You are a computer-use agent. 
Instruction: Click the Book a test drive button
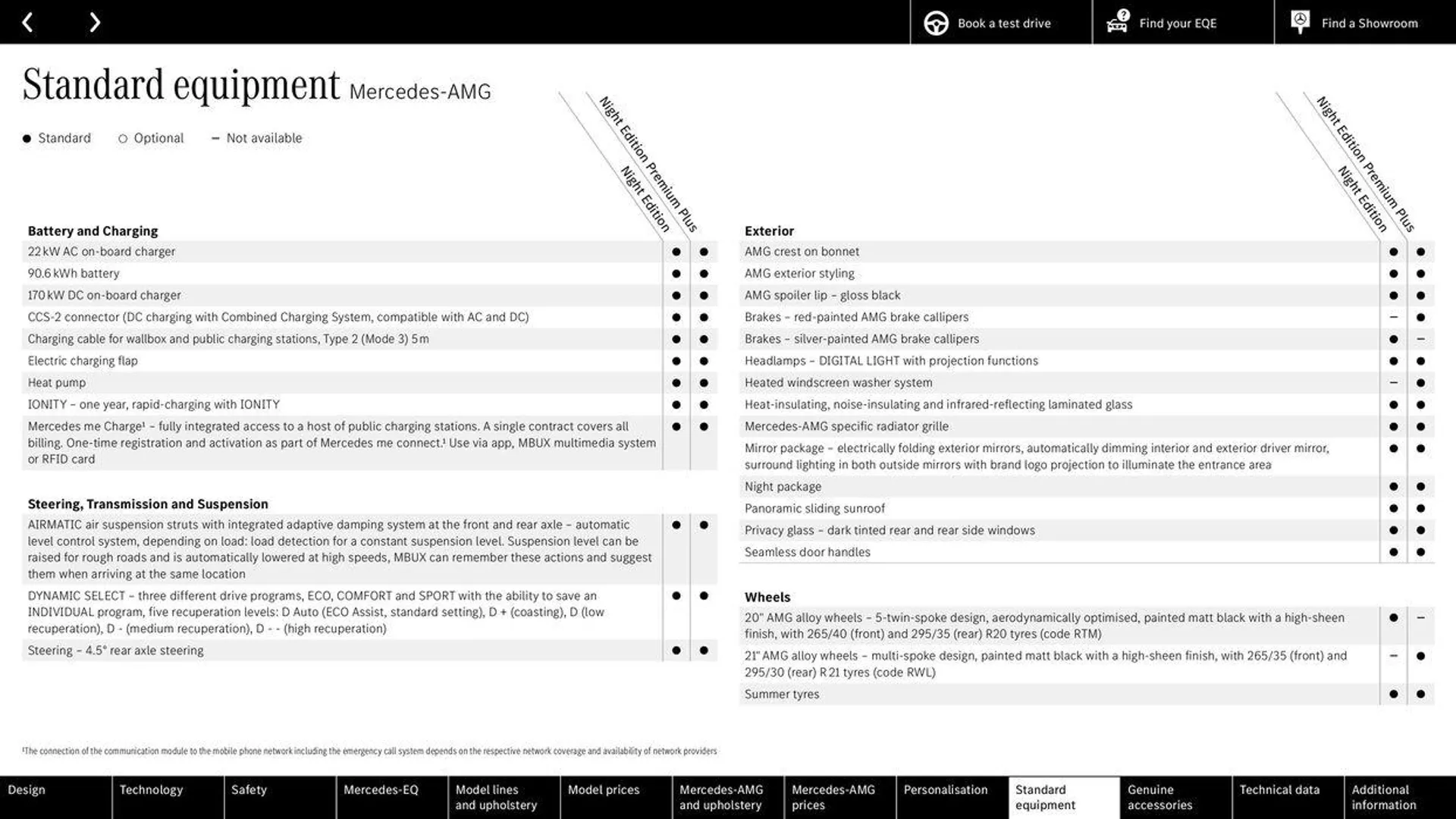point(987,23)
